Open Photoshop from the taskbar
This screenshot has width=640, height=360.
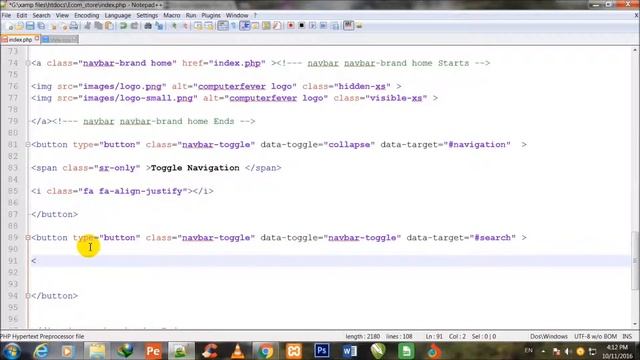(322, 351)
